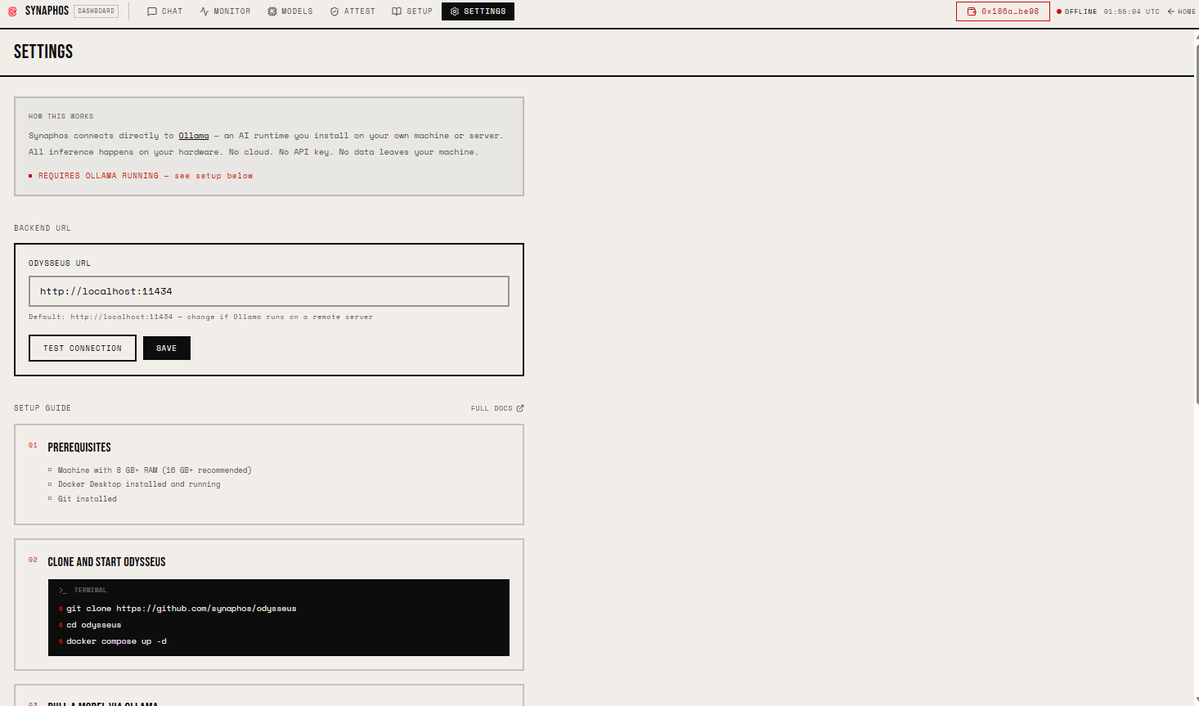Click the UTC time display
This screenshot has width=1199, height=706.
click(x=1132, y=11)
